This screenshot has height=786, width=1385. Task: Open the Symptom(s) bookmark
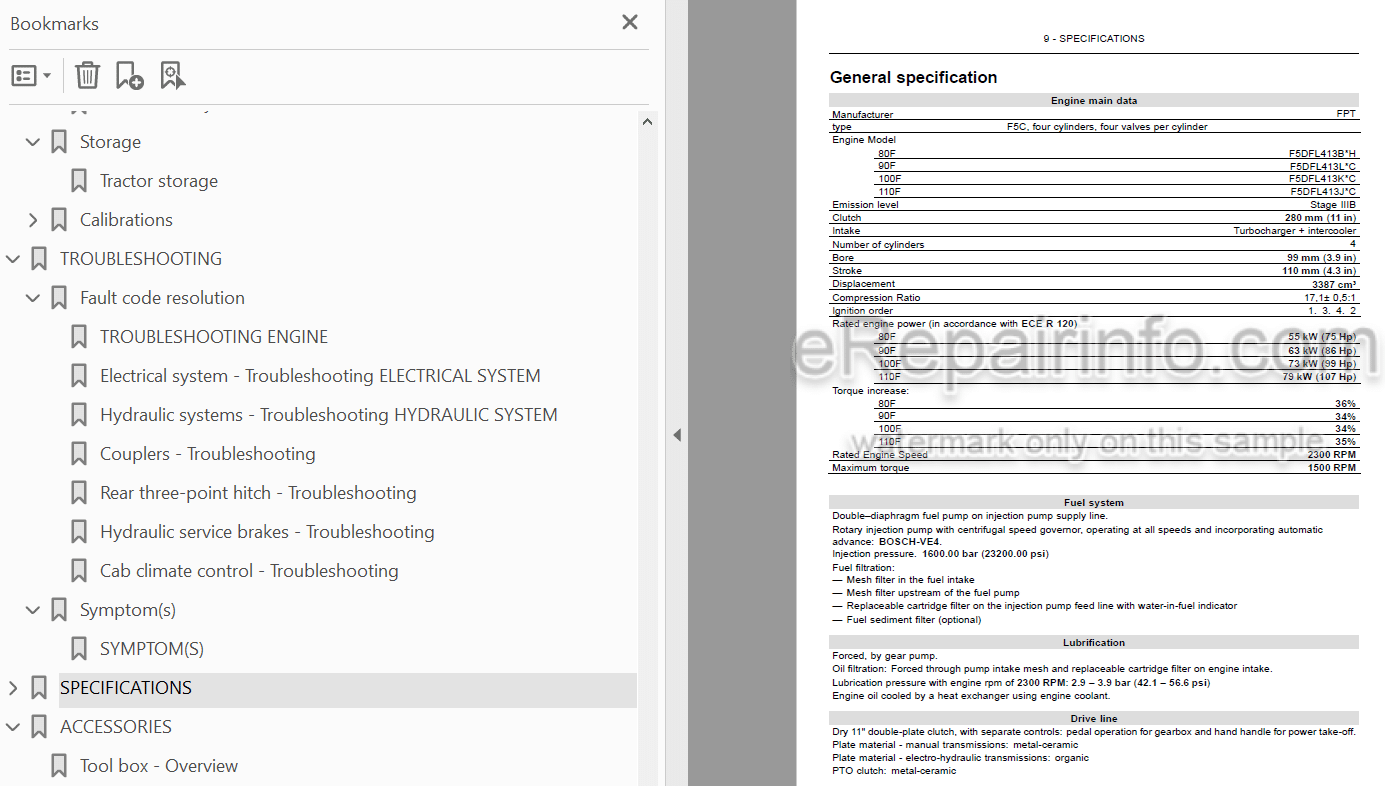(128, 610)
